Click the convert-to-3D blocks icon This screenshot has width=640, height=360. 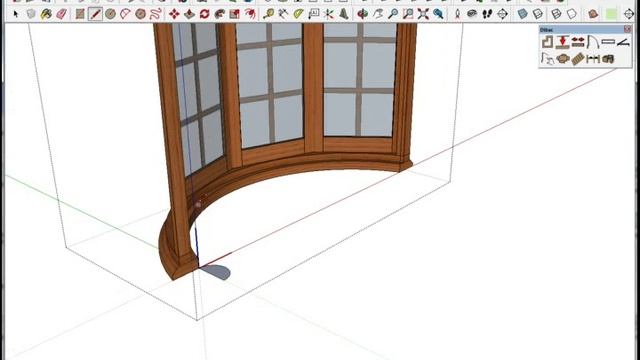coord(608,59)
